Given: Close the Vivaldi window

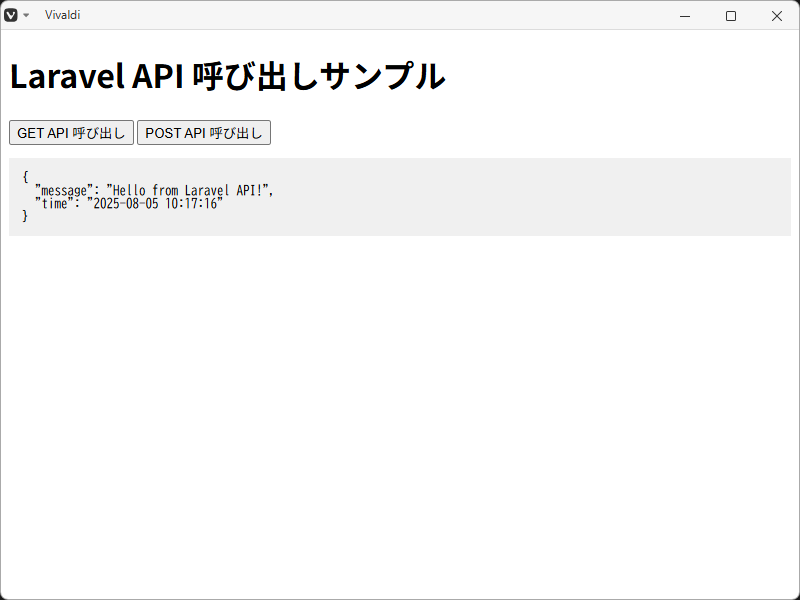Looking at the screenshot, I should pos(777,16).
